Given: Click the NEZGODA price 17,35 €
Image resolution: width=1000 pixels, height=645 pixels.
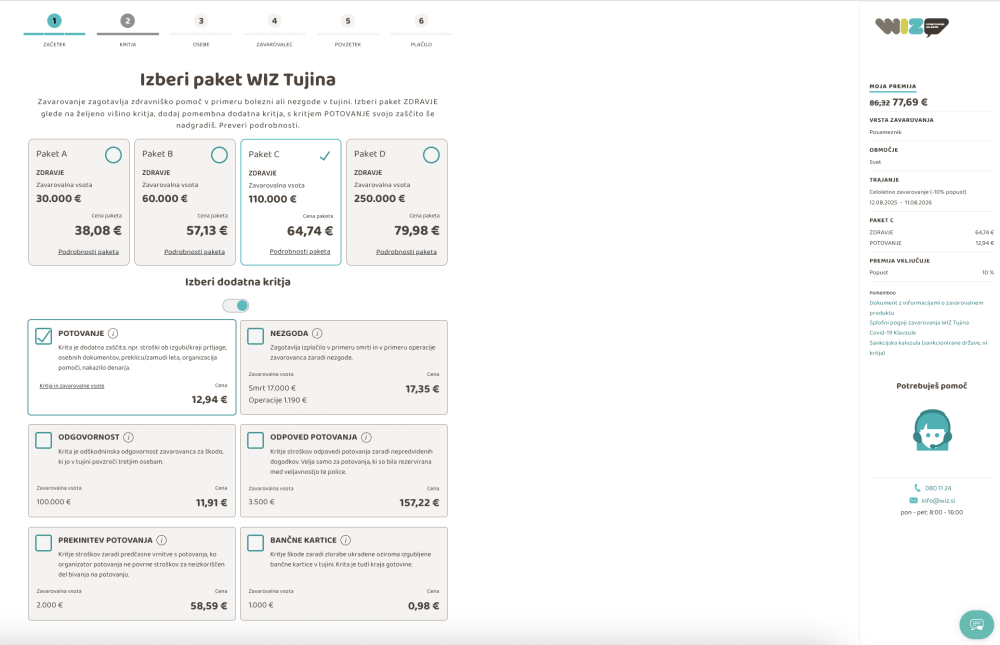Looking at the screenshot, I should 422,389.
